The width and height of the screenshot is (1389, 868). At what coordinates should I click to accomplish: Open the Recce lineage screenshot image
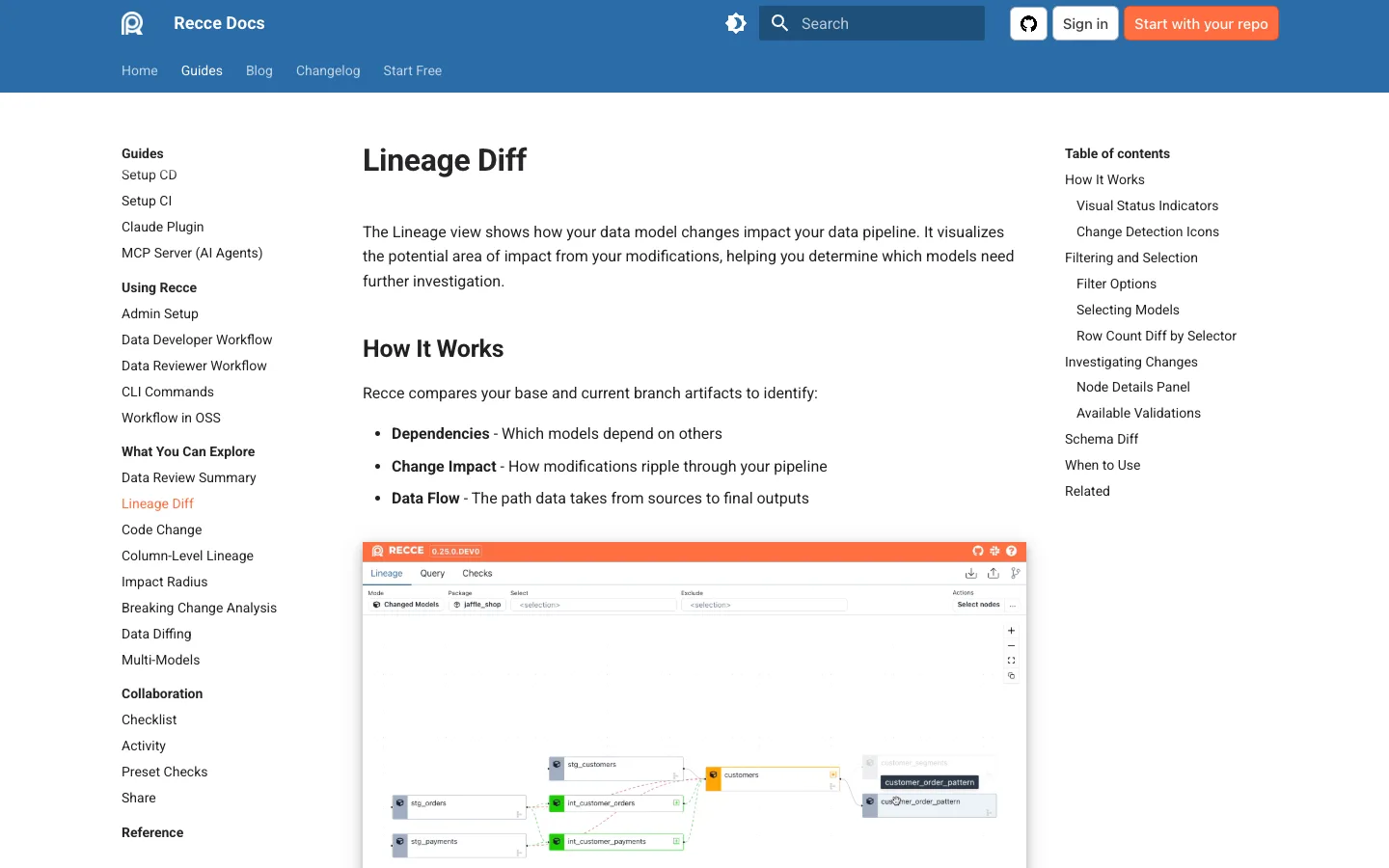click(x=694, y=705)
